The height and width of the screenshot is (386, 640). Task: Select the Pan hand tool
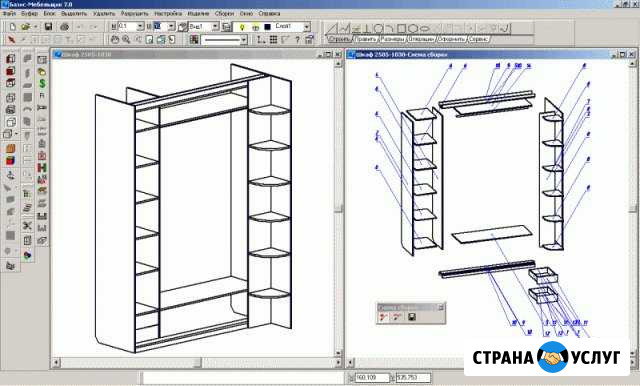pyautogui.click(x=115, y=40)
